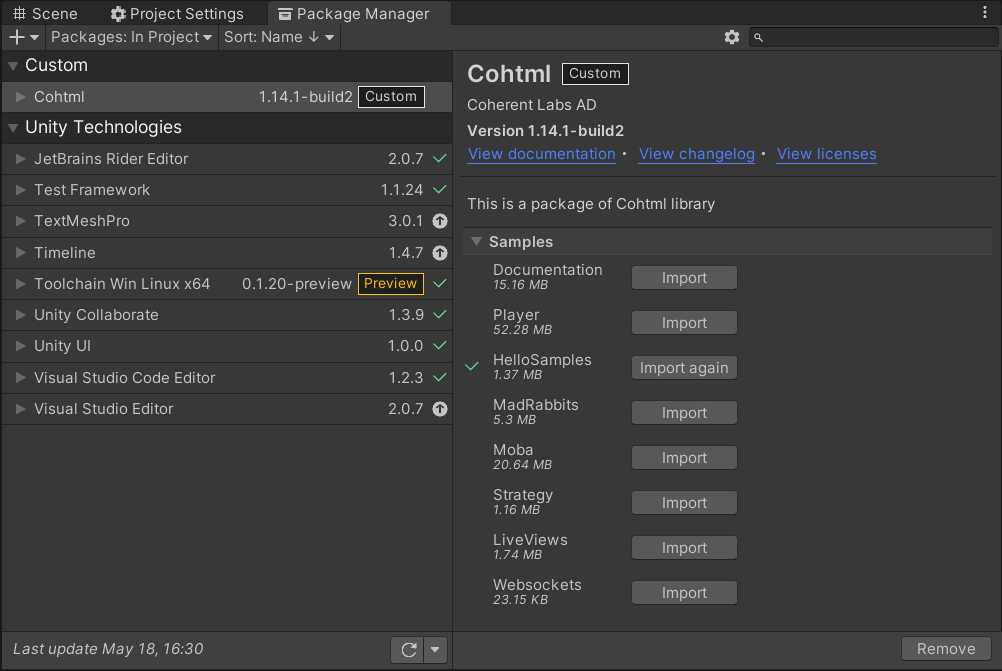
Task: Select the TextMeshPro package name
Action: (82, 220)
